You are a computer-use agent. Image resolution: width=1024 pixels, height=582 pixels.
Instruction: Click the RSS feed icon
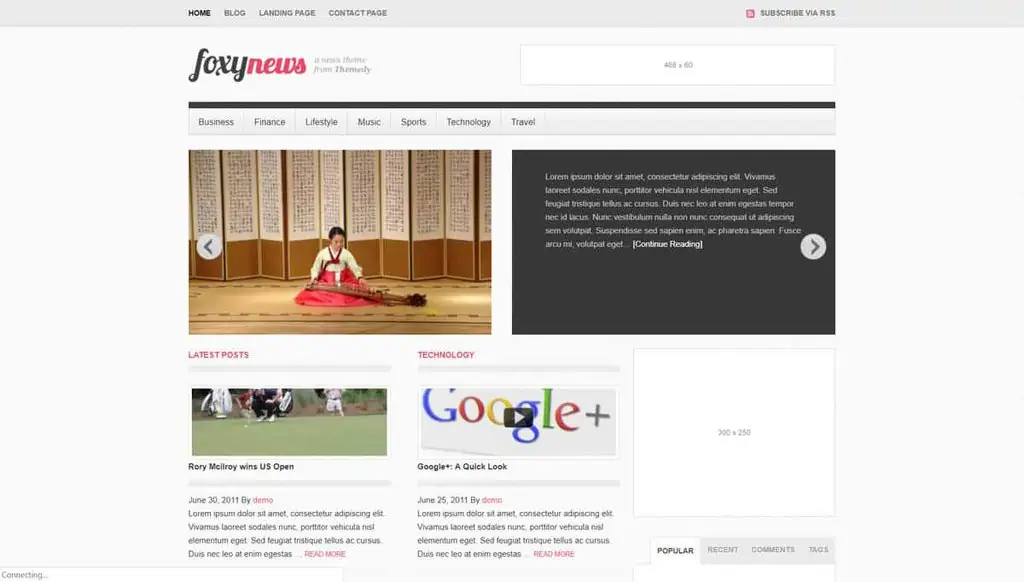click(x=750, y=13)
